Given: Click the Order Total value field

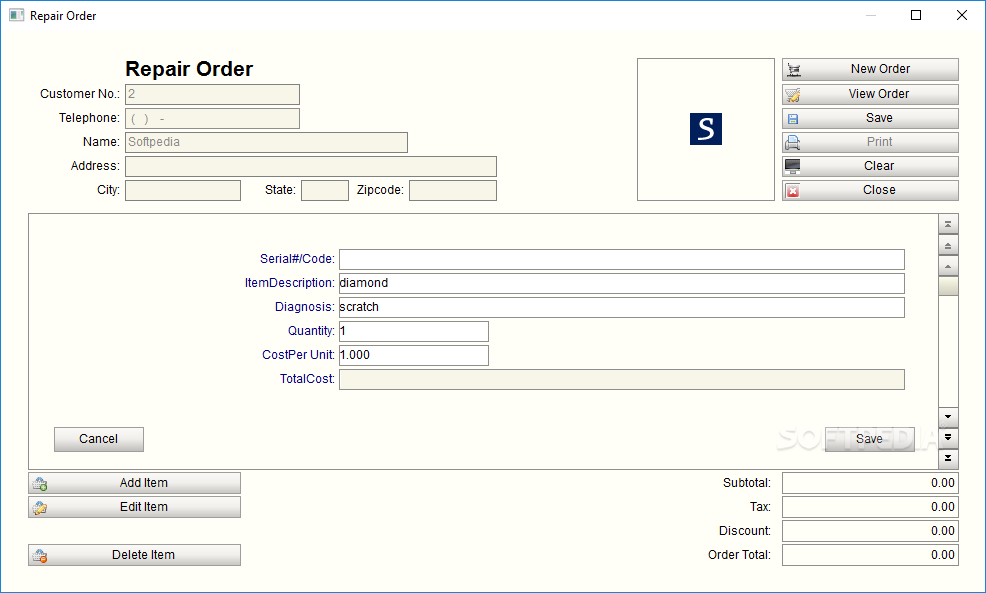Looking at the screenshot, I should 870,555.
